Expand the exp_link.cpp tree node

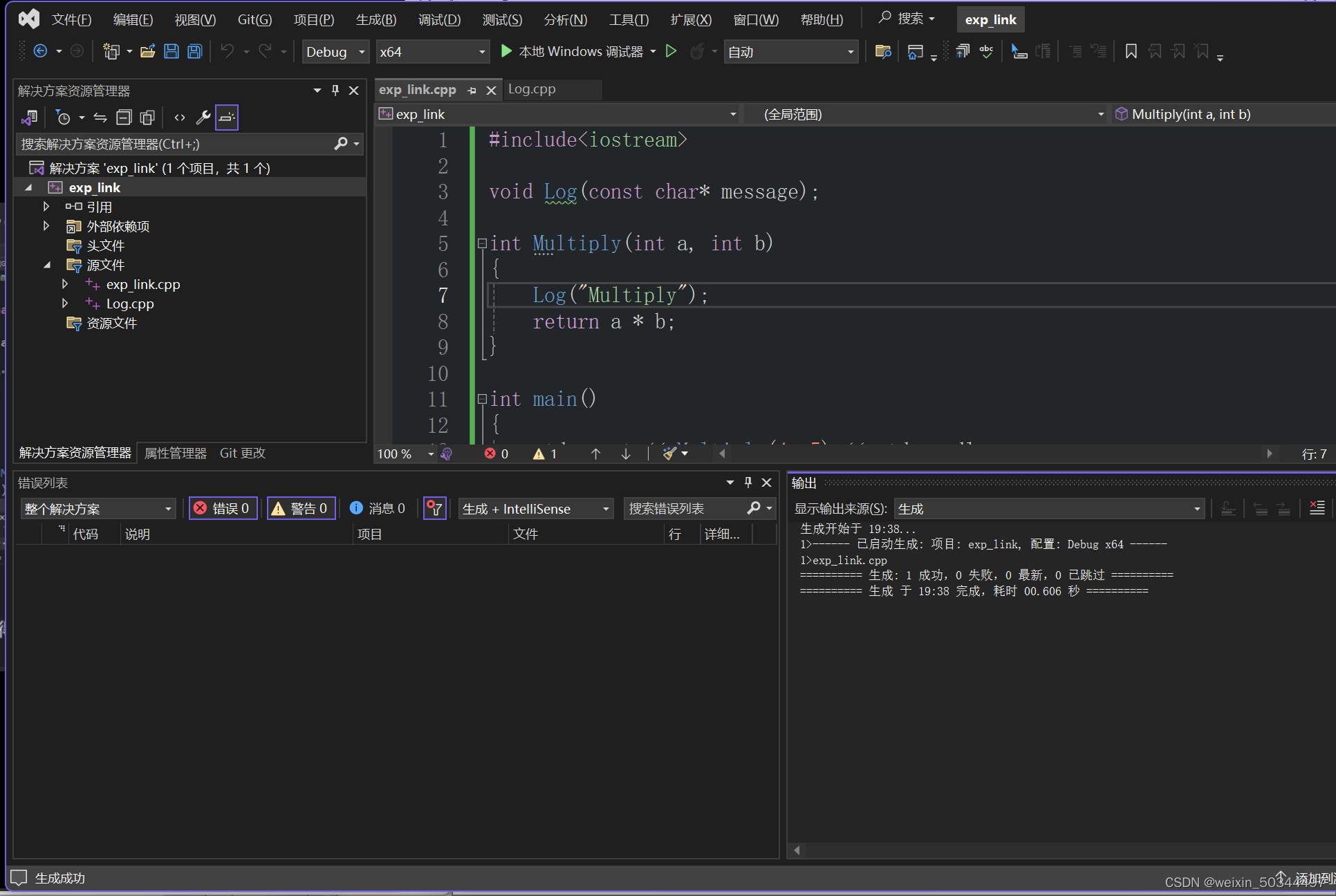(65, 284)
